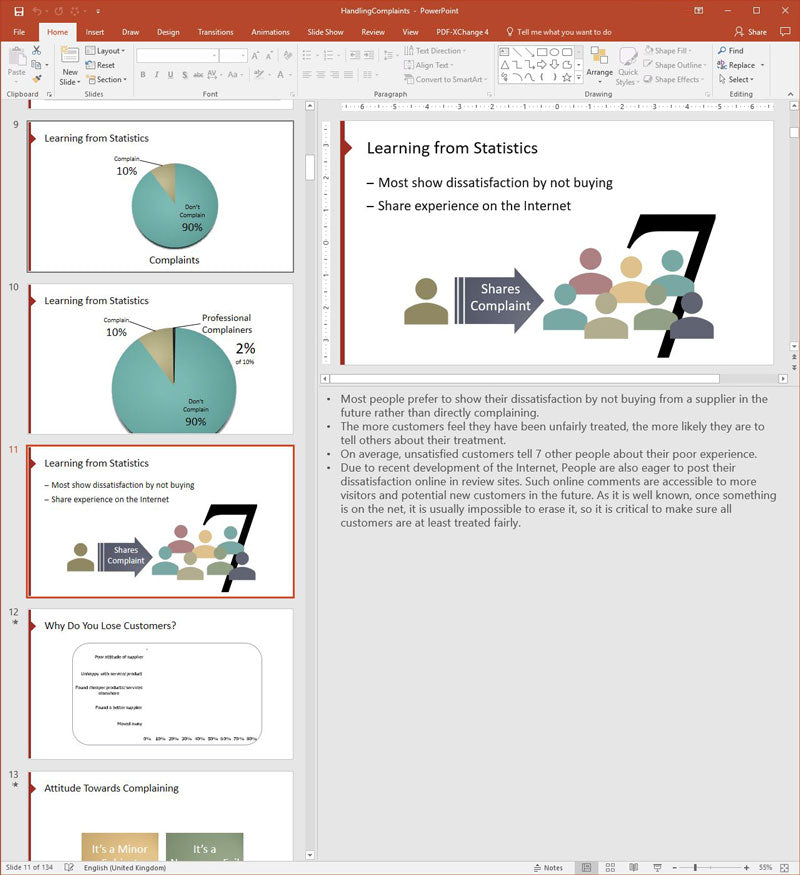800x875 pixels.
Task: Open the File menu
Action: click(19, 32)
